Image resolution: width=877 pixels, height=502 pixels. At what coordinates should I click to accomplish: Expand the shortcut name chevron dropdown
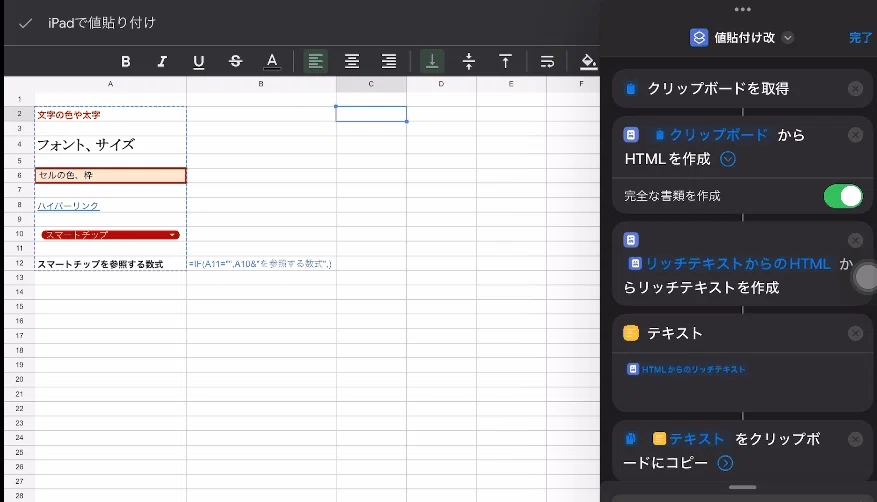click(x=788, y=37)
